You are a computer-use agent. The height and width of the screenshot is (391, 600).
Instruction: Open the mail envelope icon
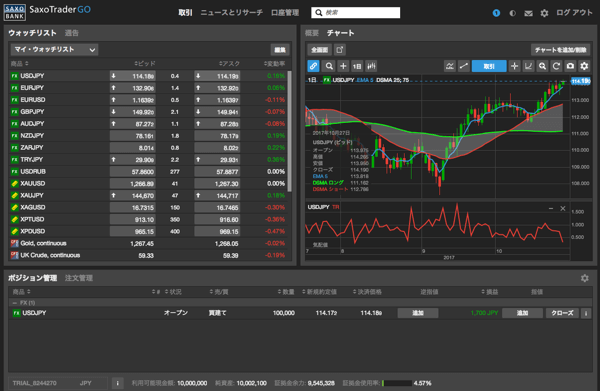[x=528, y=13]
